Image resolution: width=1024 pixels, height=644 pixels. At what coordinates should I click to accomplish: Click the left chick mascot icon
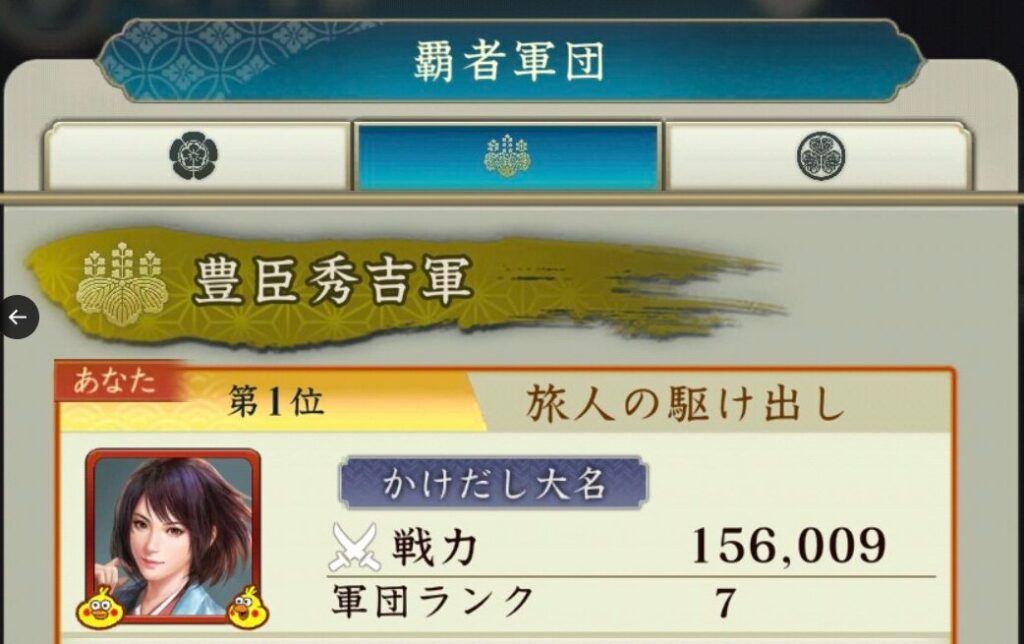100,607
